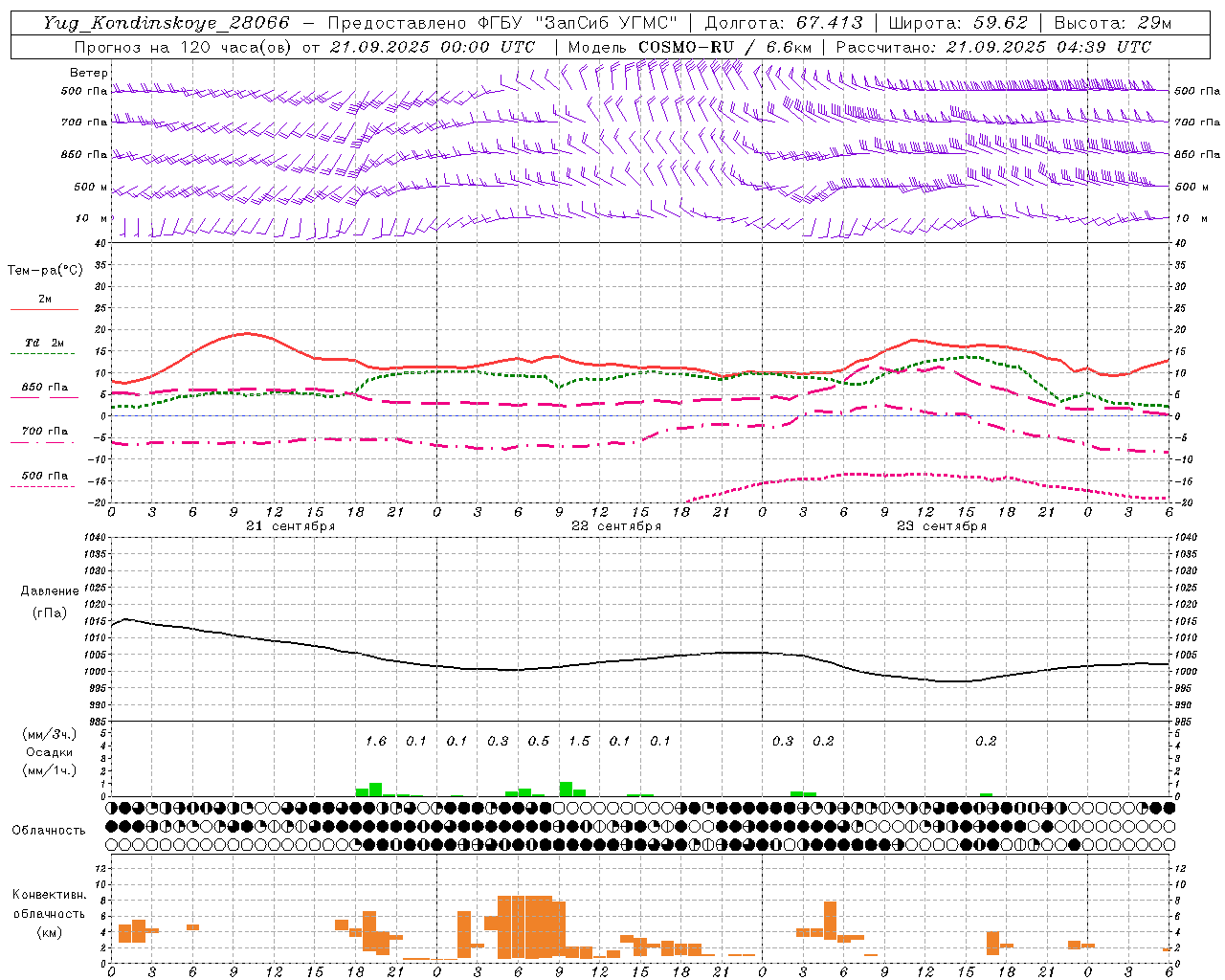
Task: Click the Td 2м dew point legend entry
Action: 45,343
